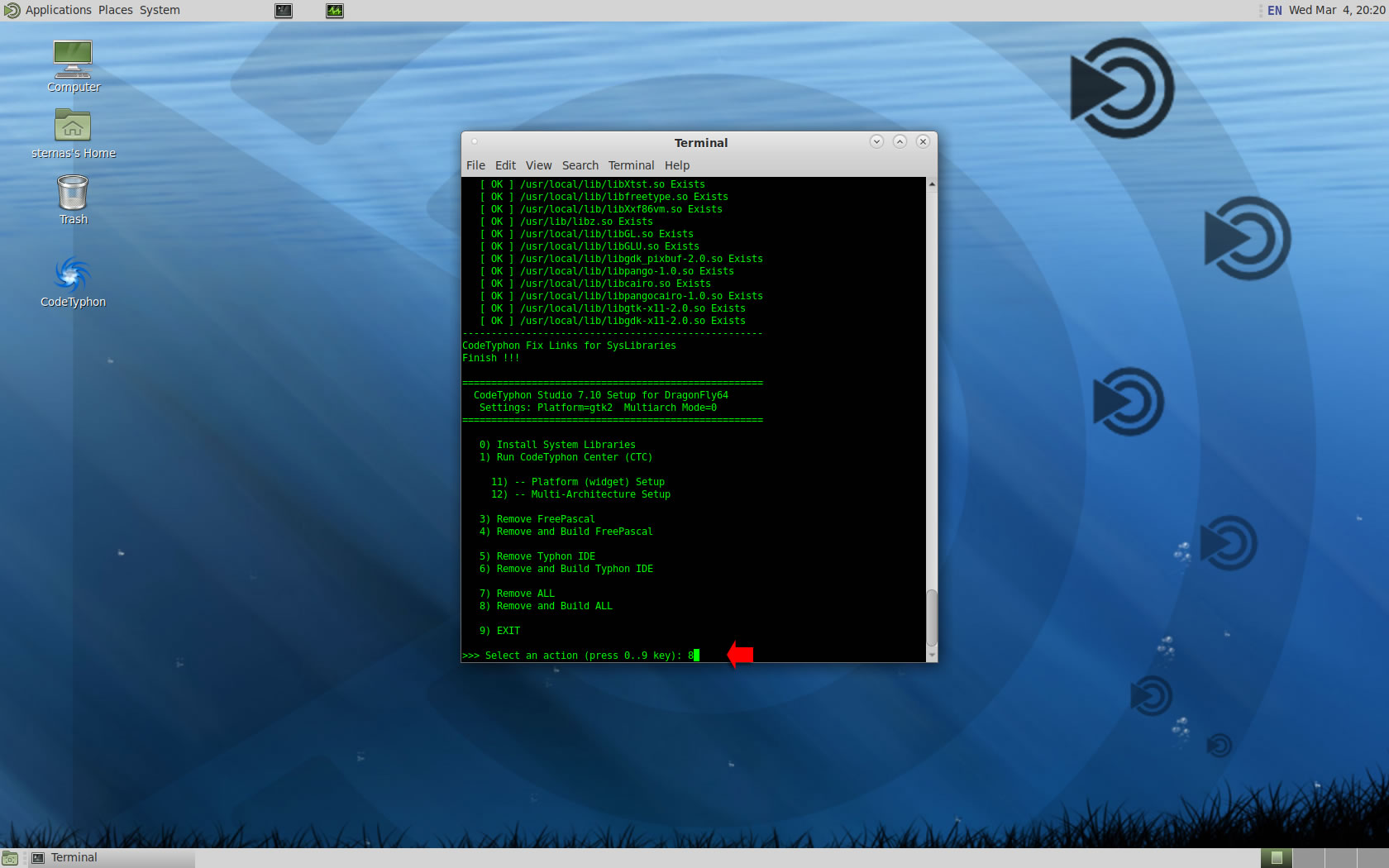Open the Terminal Edit menu

click(505, 165)
